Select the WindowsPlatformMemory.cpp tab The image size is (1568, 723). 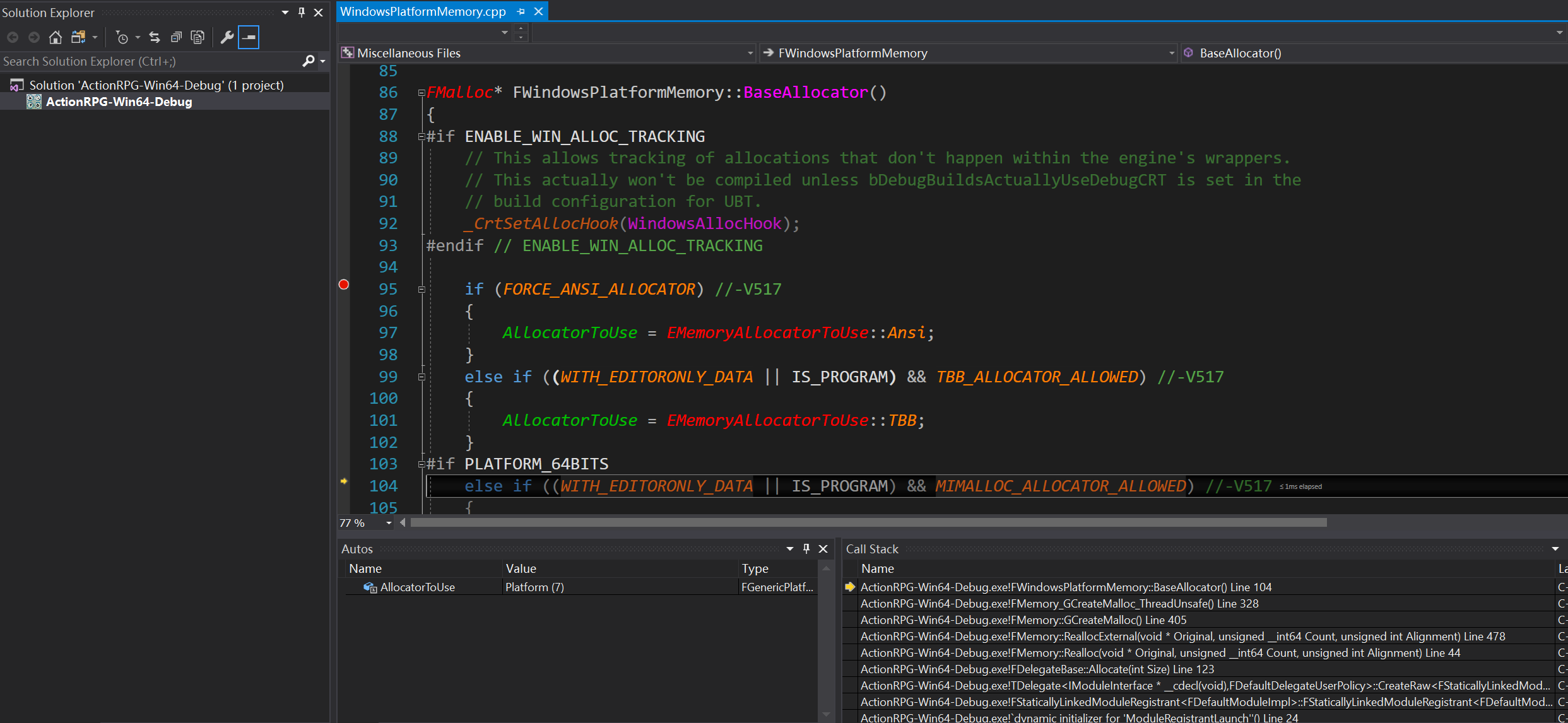click(423, 11)
